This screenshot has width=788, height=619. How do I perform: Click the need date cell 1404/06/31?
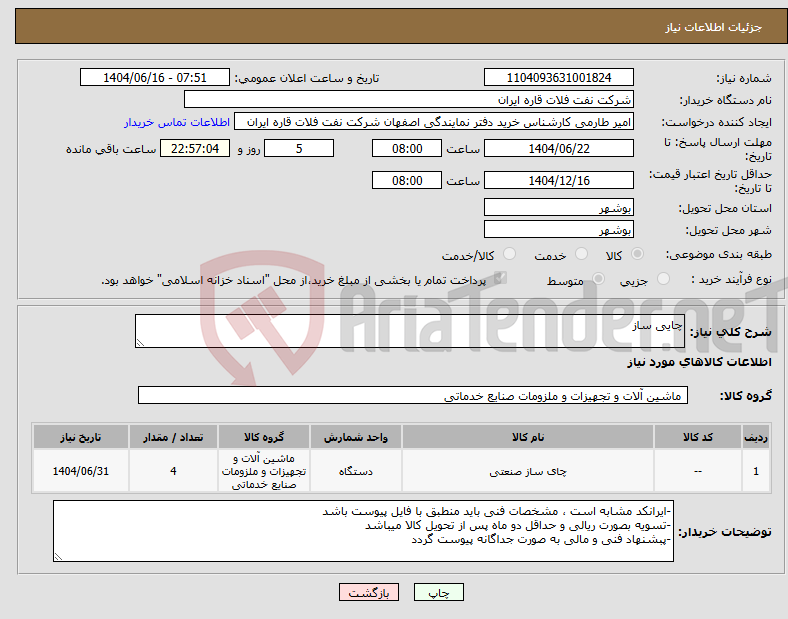80,471
